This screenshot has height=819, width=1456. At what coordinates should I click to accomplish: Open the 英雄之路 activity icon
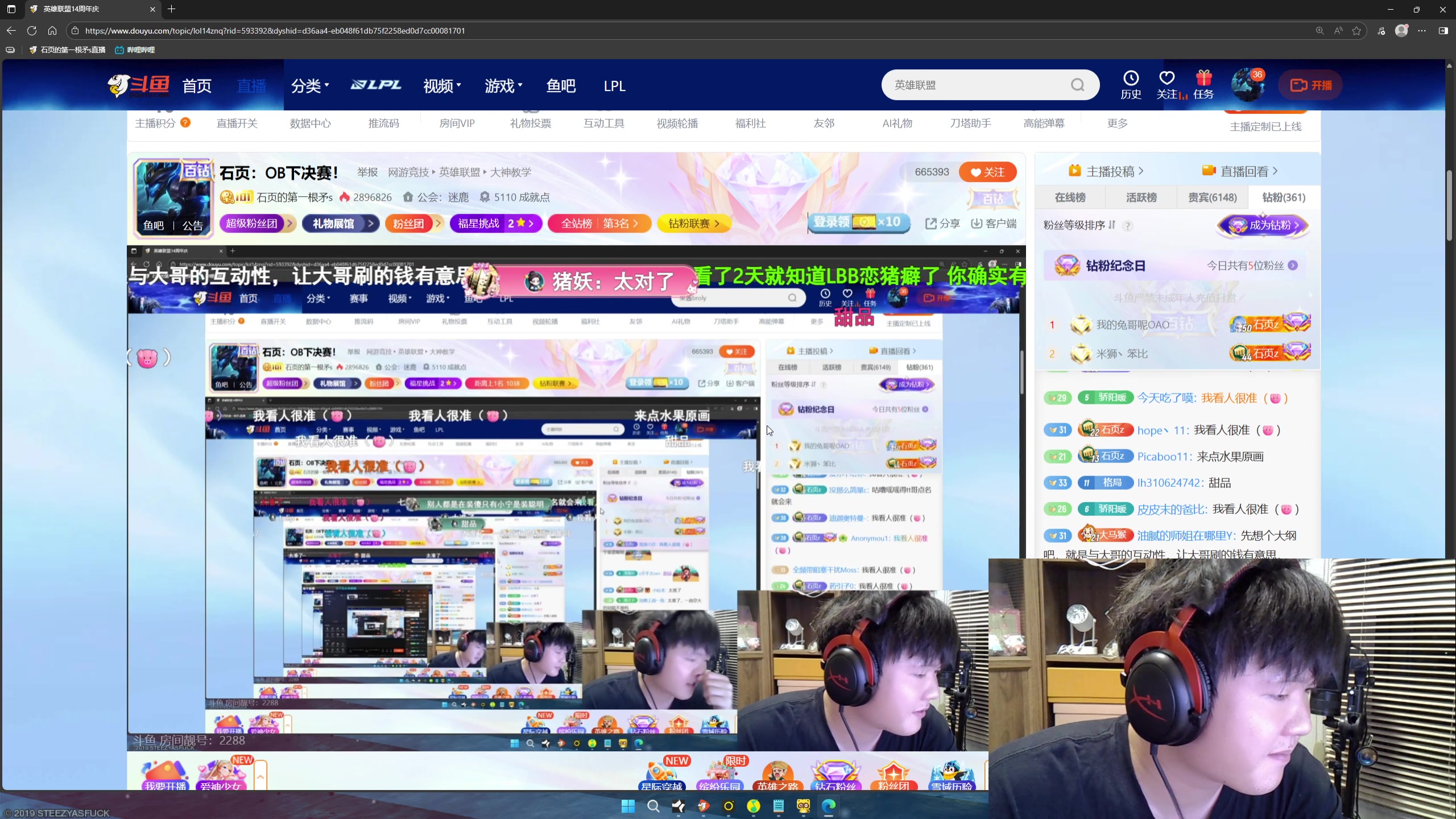tap(777, 775)
